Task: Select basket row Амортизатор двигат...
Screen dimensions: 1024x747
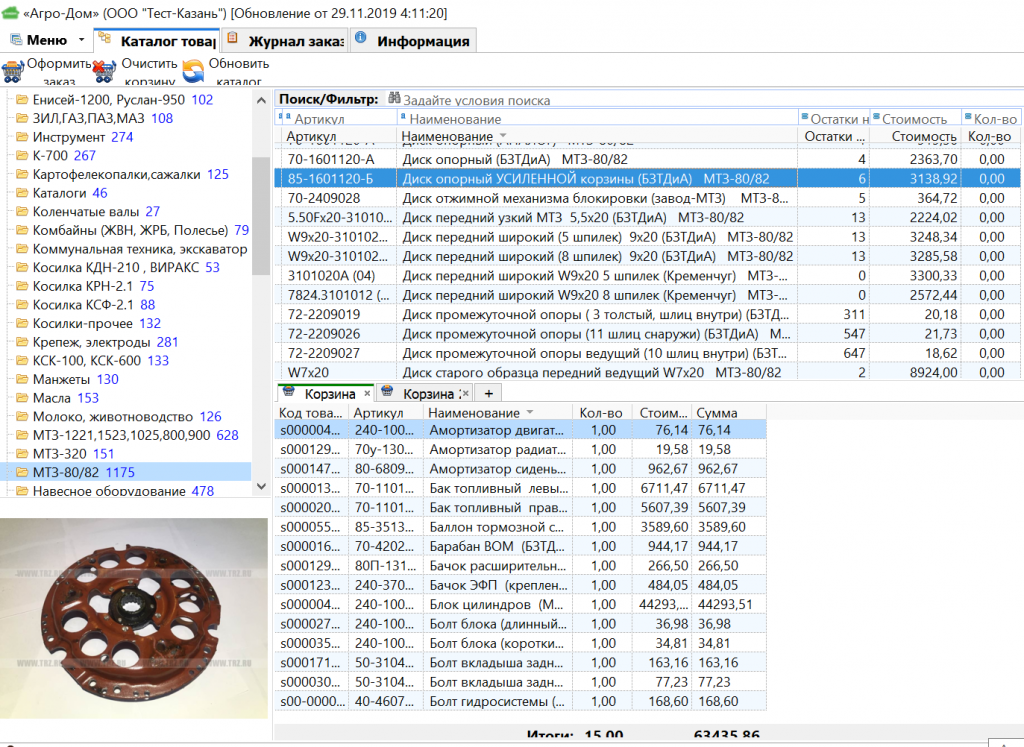Action: point(520,430)
